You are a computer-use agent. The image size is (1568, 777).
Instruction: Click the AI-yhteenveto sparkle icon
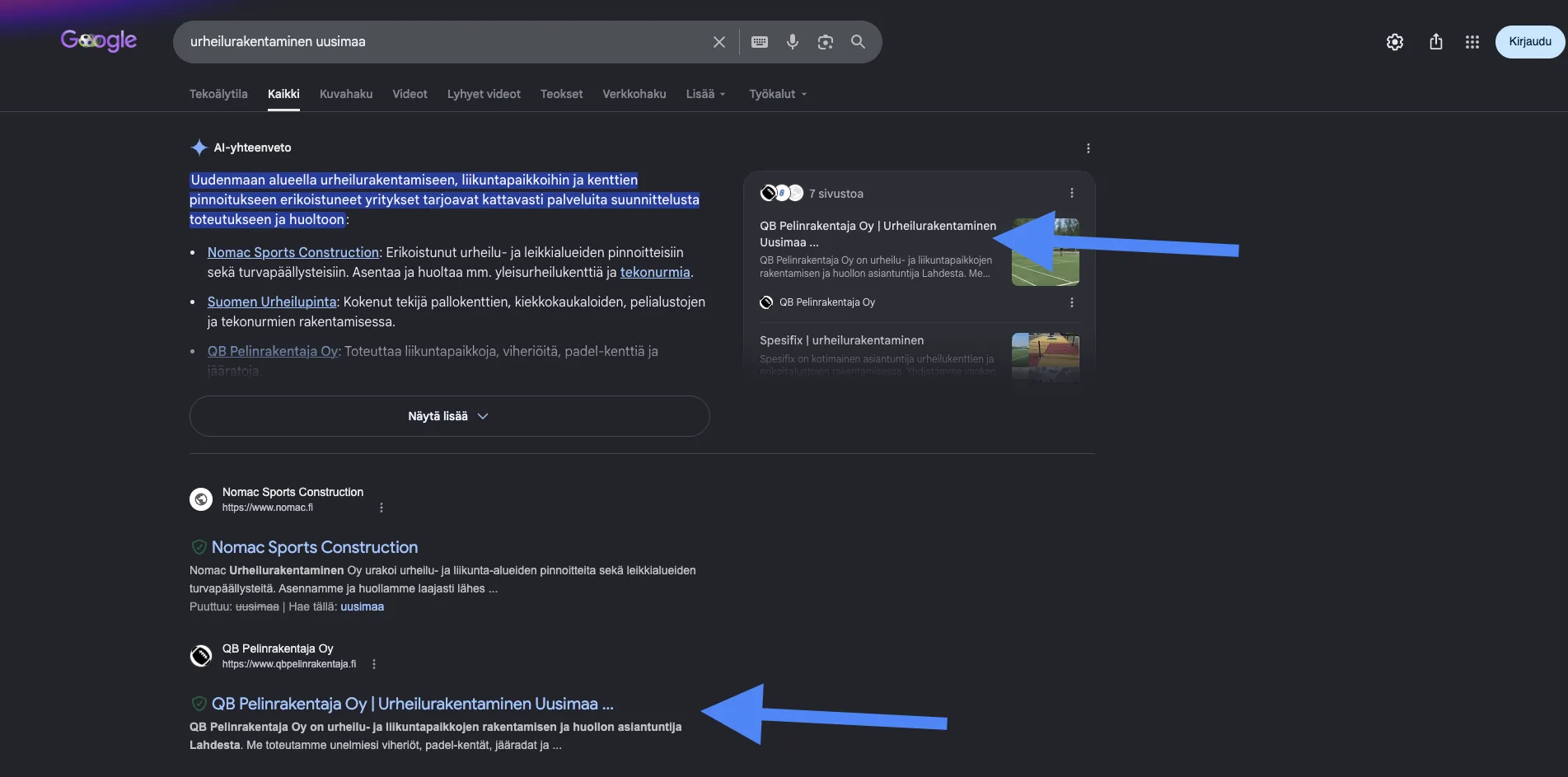click(x=199, y=147)
